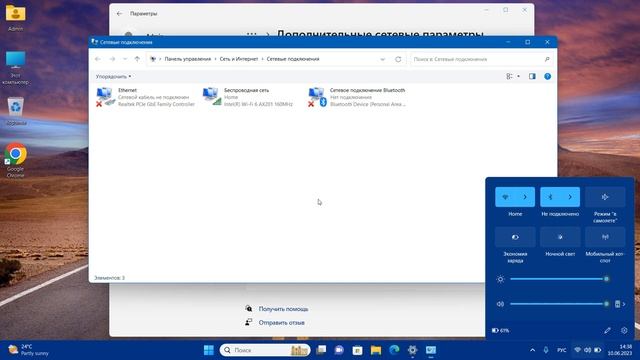Open the Упорядочить menu

[113, 76]
